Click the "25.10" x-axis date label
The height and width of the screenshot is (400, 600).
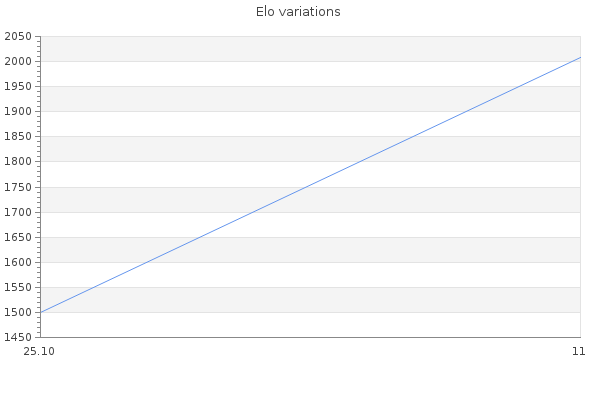(x=39, y=351)
